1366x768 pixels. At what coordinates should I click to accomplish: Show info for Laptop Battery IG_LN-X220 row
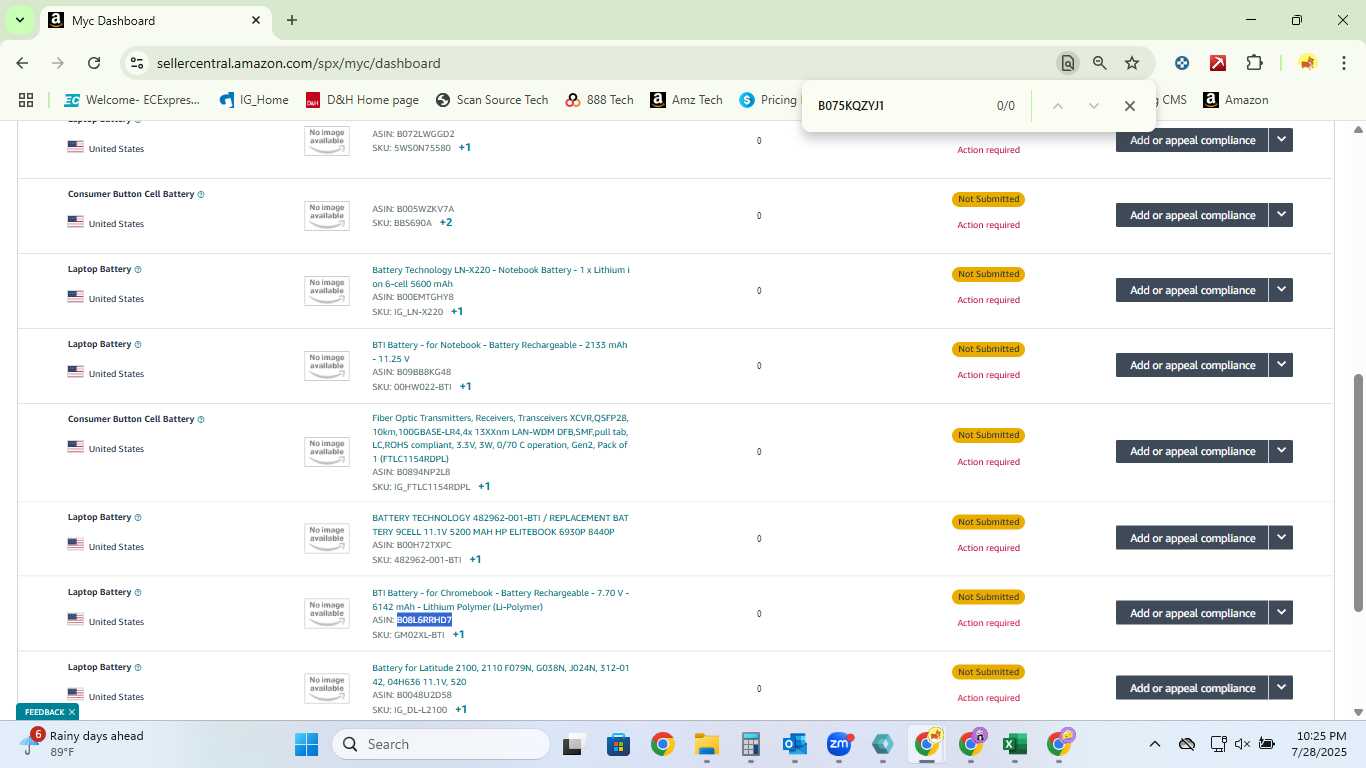pyautogui.click(x=138, y=269)
